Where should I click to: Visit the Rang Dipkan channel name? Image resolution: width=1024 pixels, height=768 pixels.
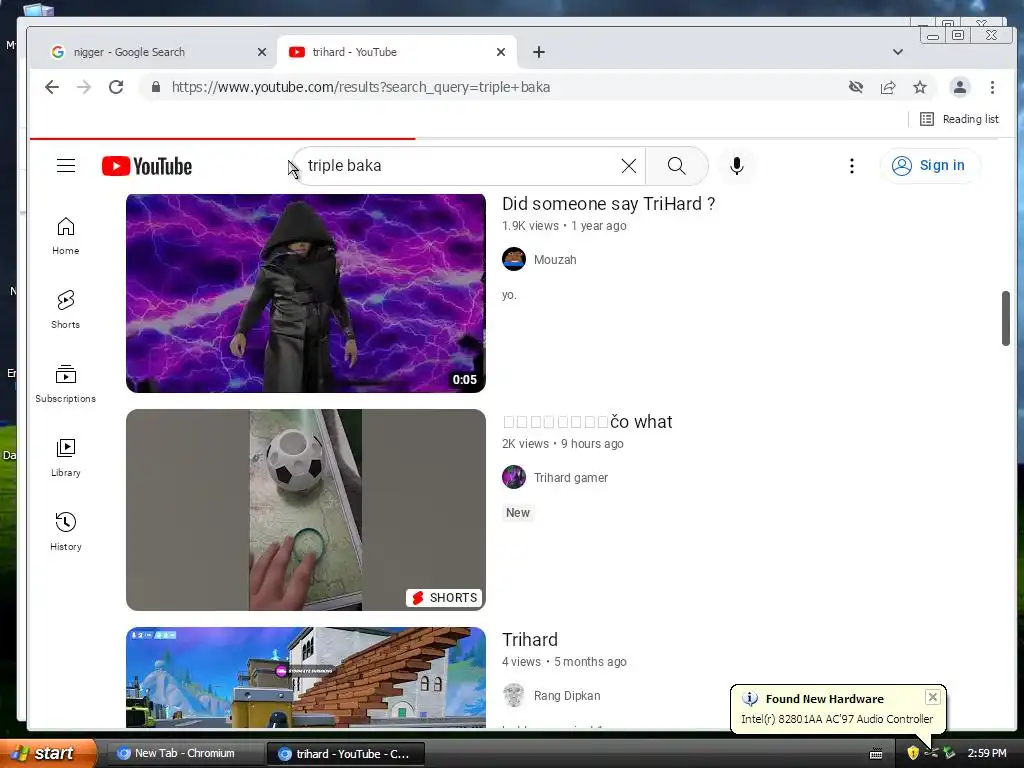[567, 696]
